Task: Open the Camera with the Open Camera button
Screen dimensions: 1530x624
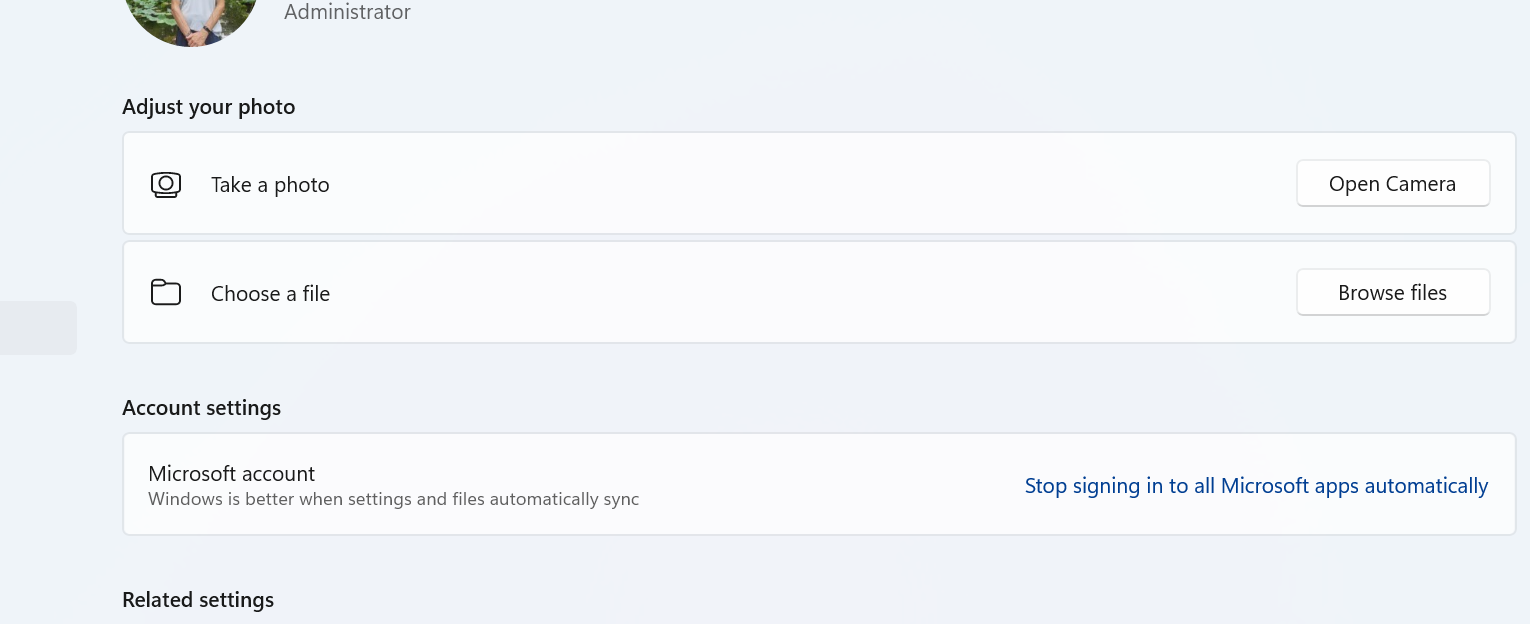Action: 1393,184
